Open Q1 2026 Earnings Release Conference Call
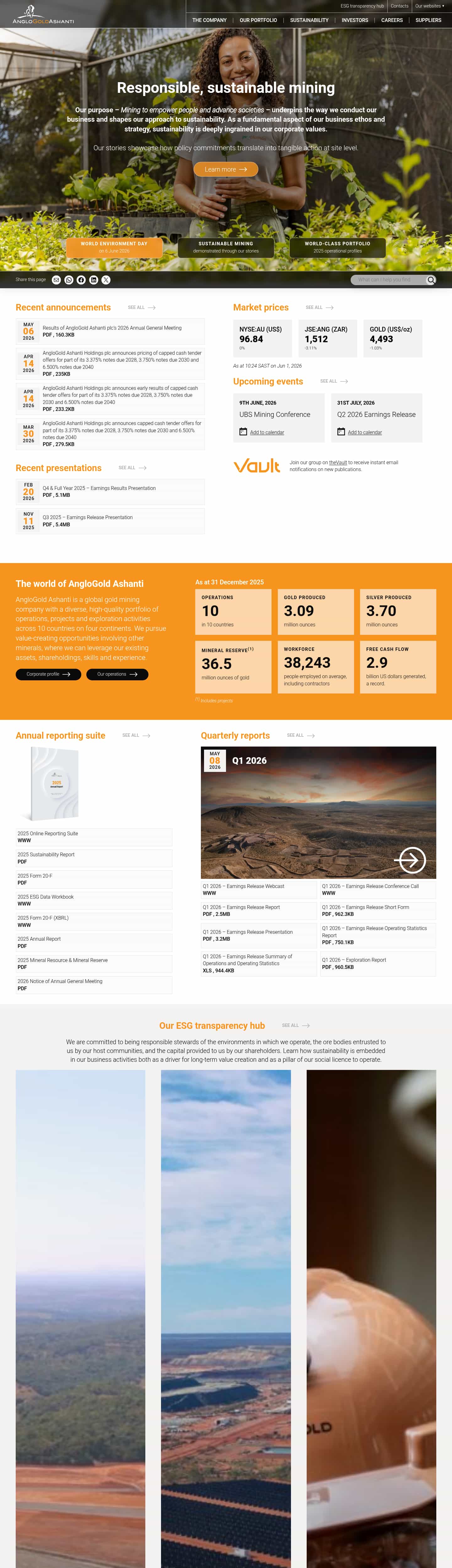This screenshot has height=1568, width=452. [x=378, y=889]
